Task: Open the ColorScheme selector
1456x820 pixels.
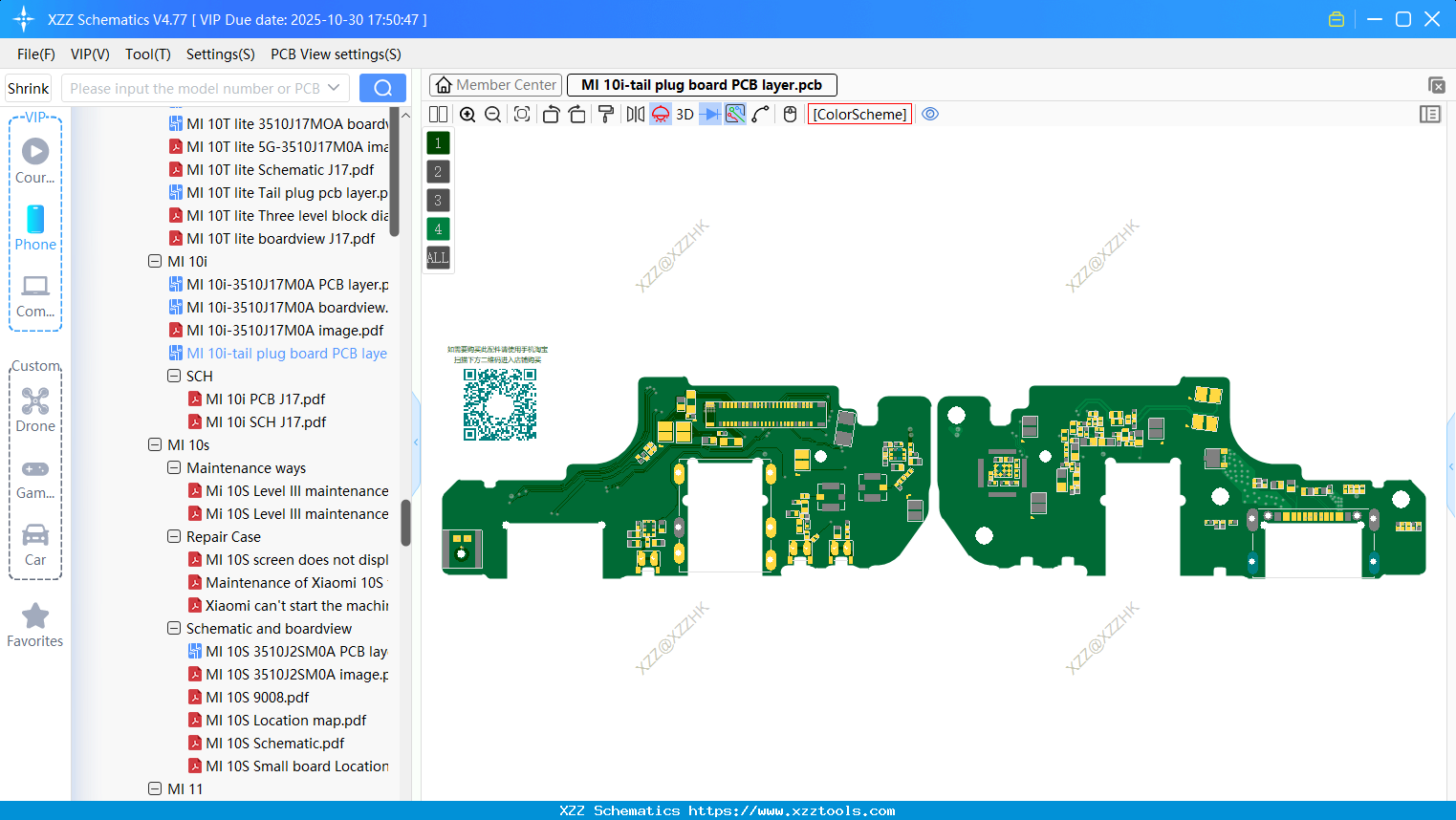Action: pyautogui.click(x=858, y=114)
